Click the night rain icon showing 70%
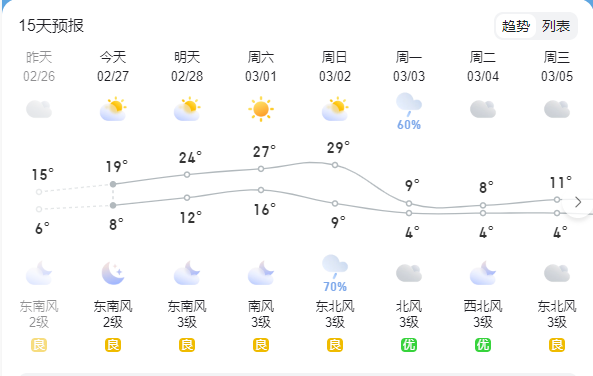 pyautogui.click(x=335, y=273)
